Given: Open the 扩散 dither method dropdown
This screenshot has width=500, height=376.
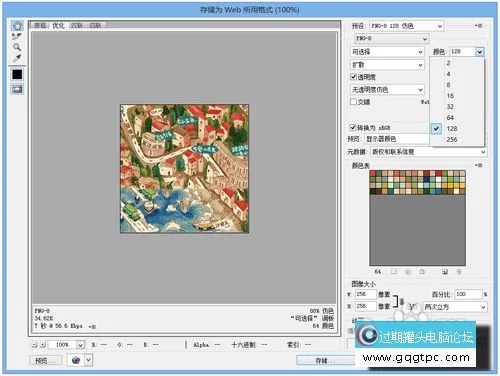Looking at the screenshot, I should 387,65.
